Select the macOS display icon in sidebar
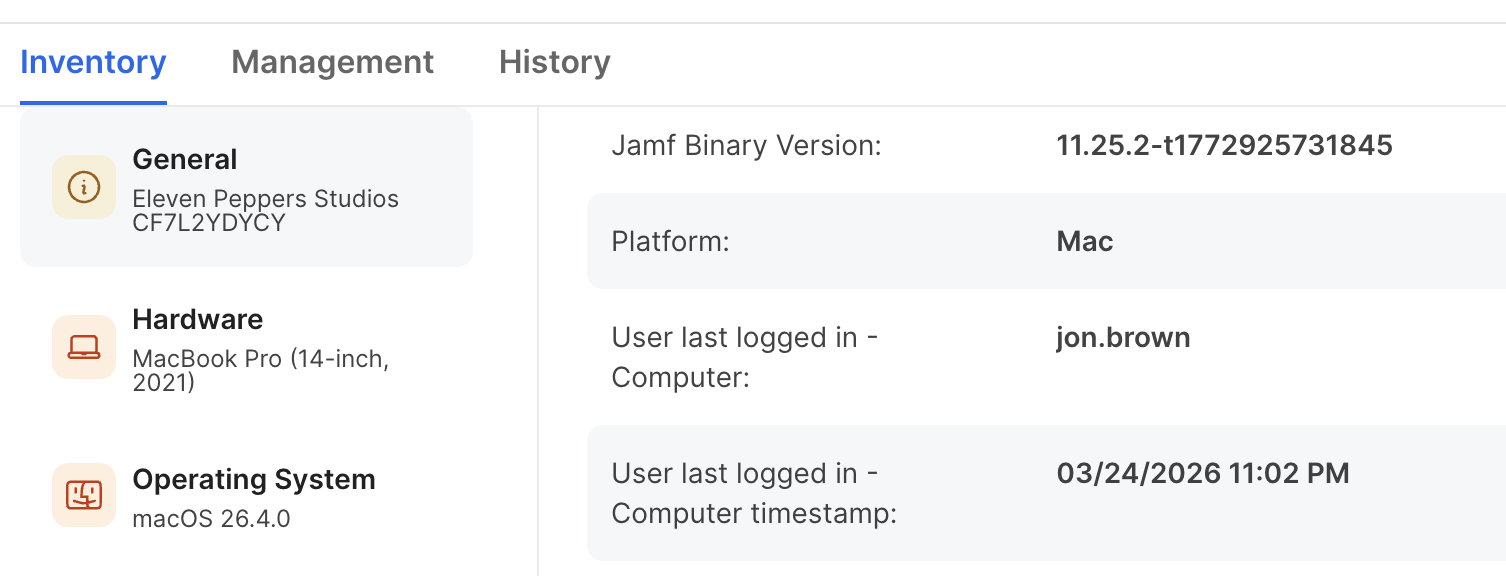This screenshot has height=576, width=1506. [x=83, y=494]
